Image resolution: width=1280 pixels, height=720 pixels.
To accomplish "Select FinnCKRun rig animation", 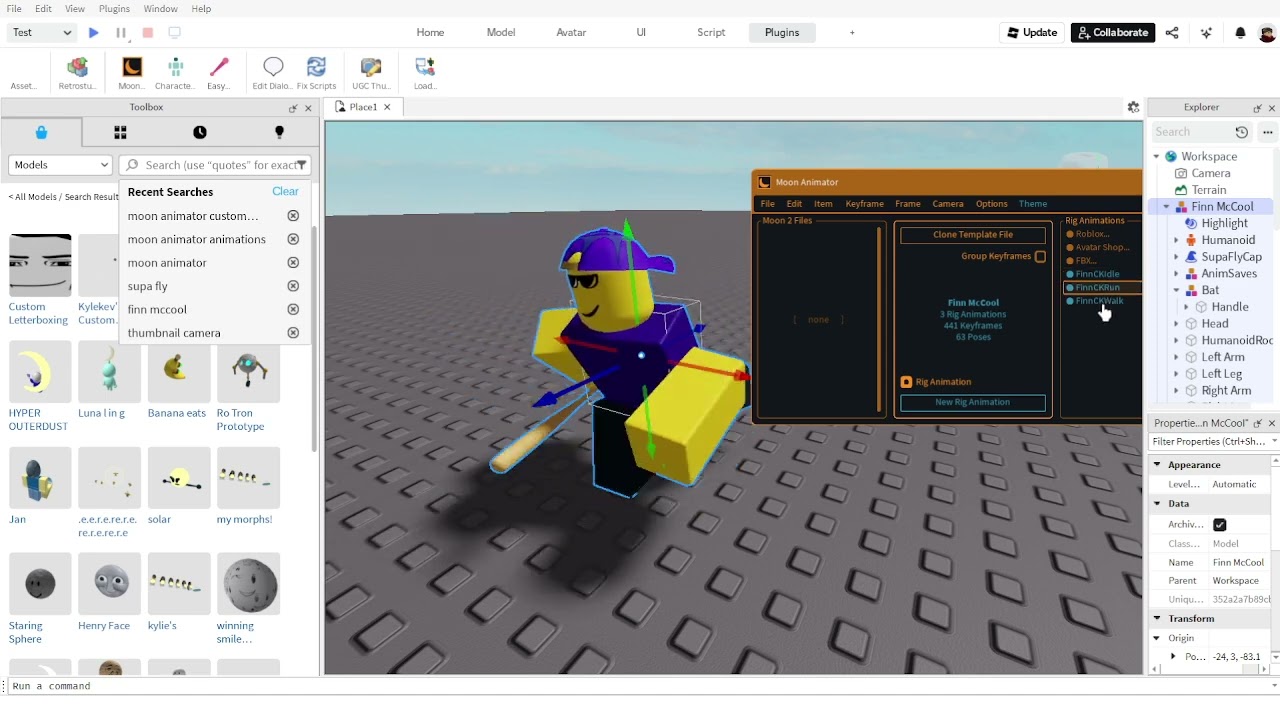I will (x=1096, y=288).
